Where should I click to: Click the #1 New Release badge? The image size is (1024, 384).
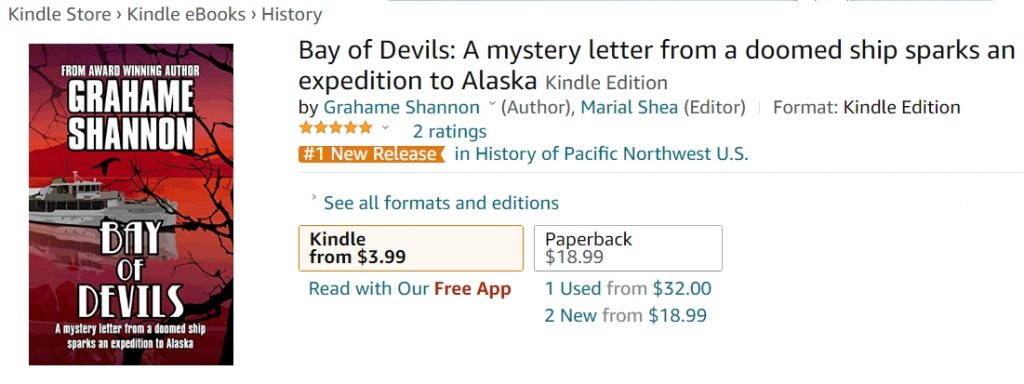coord(372,154)
